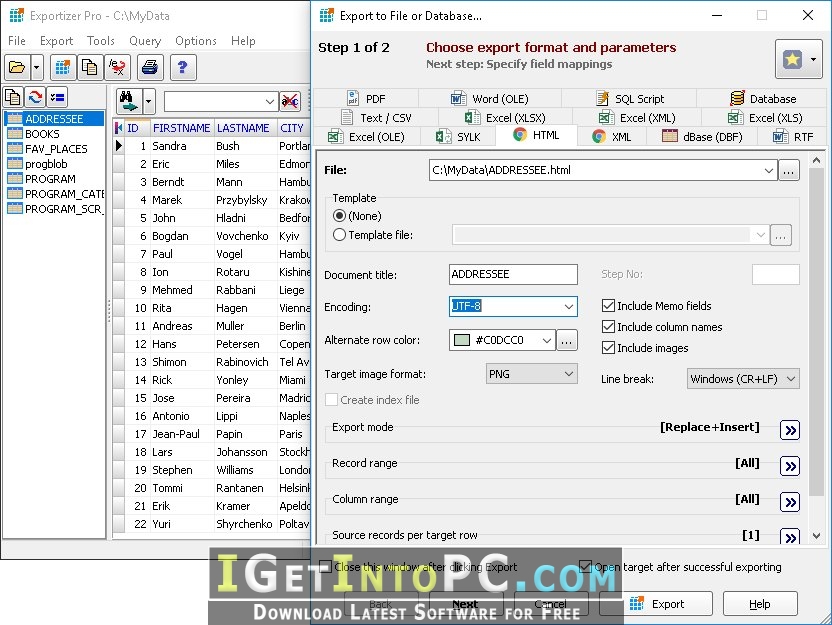Check Close this window after clicking Export
The height and width of the screenshot is (625, 832).
(x=325, y=567)
